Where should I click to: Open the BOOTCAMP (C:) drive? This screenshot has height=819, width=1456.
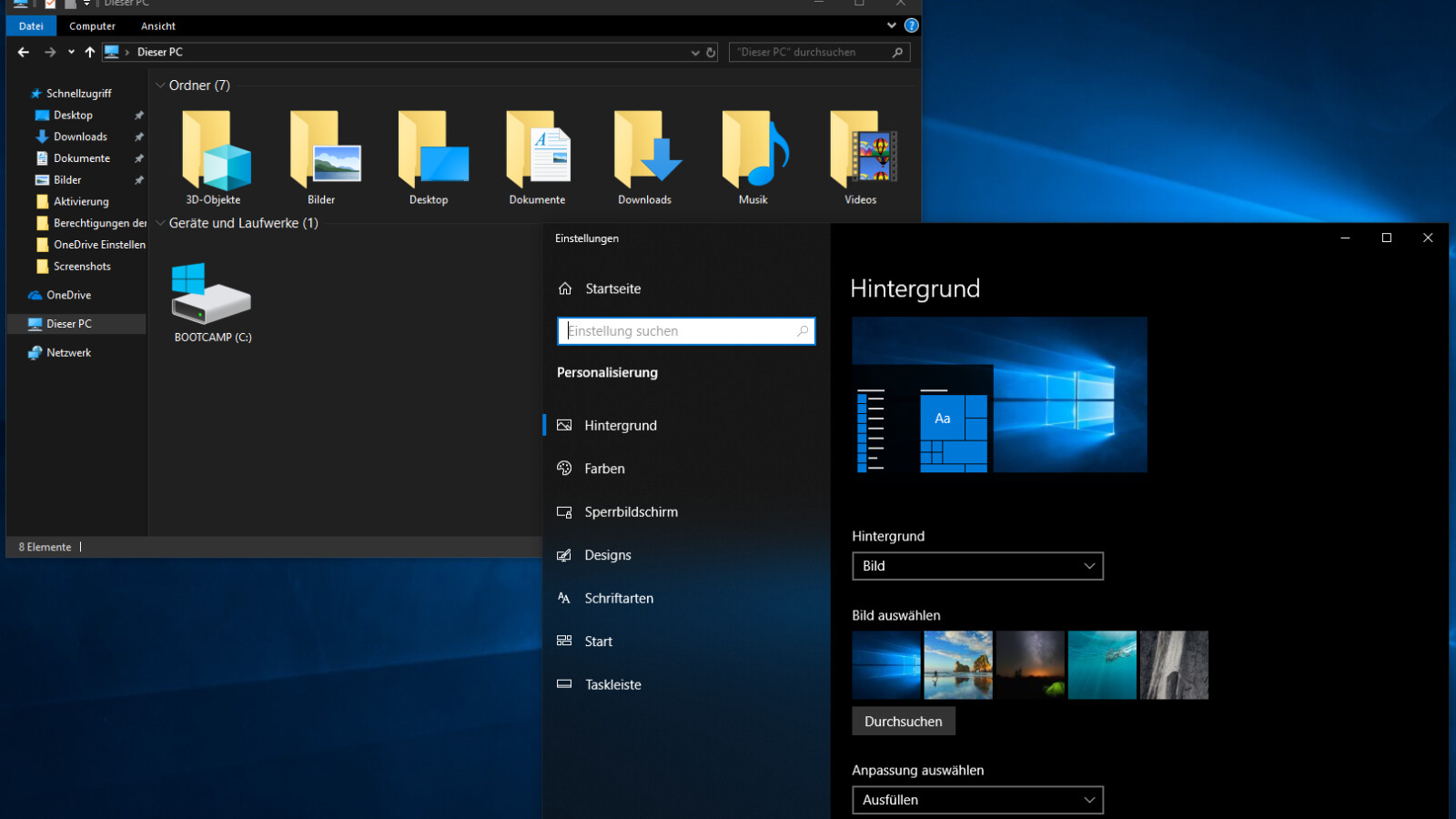(211, 300)
